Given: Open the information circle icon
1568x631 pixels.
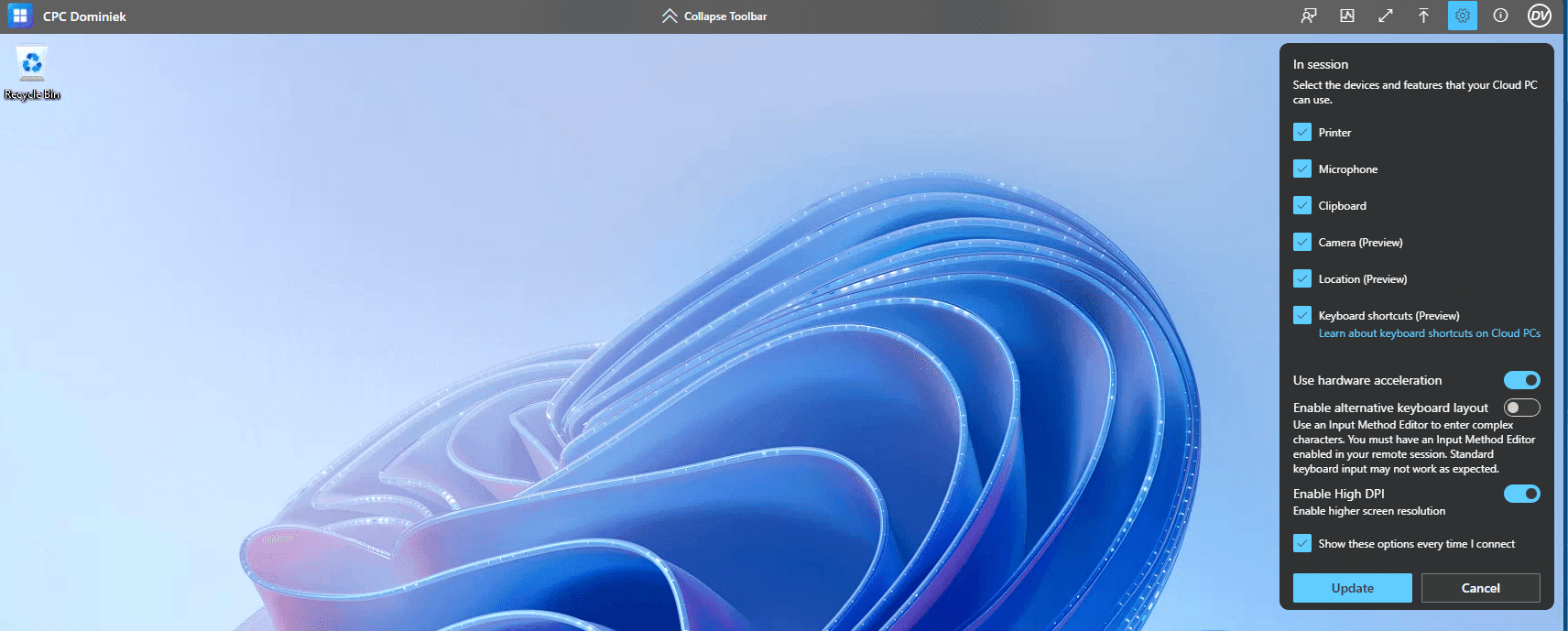Looking at the screenshot, I should click(1500, 16).
